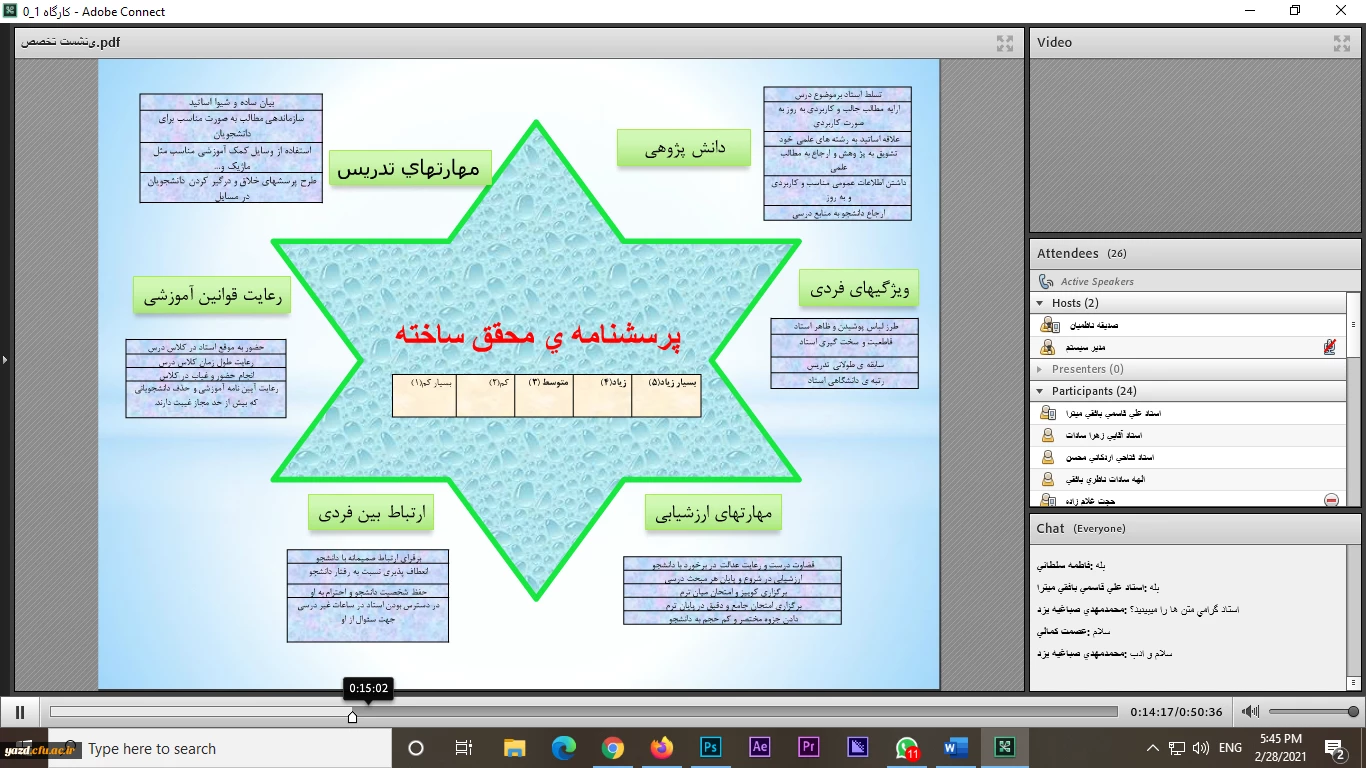Open Adobe After Effects from taskbar
This screenshot has width=1366, height=768.
tap(760, 747)
